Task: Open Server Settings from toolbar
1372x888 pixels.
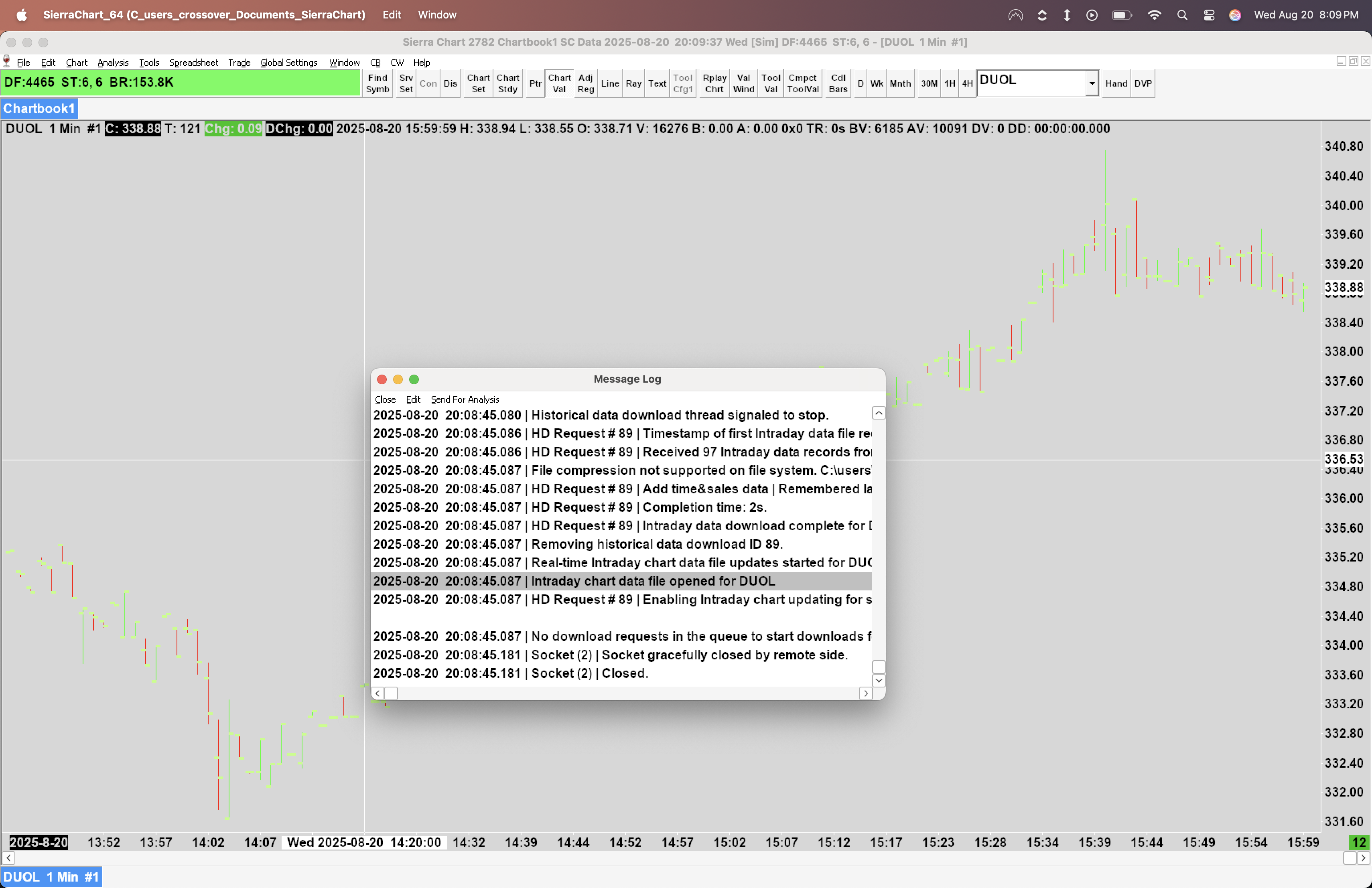Action: [406, 83]
